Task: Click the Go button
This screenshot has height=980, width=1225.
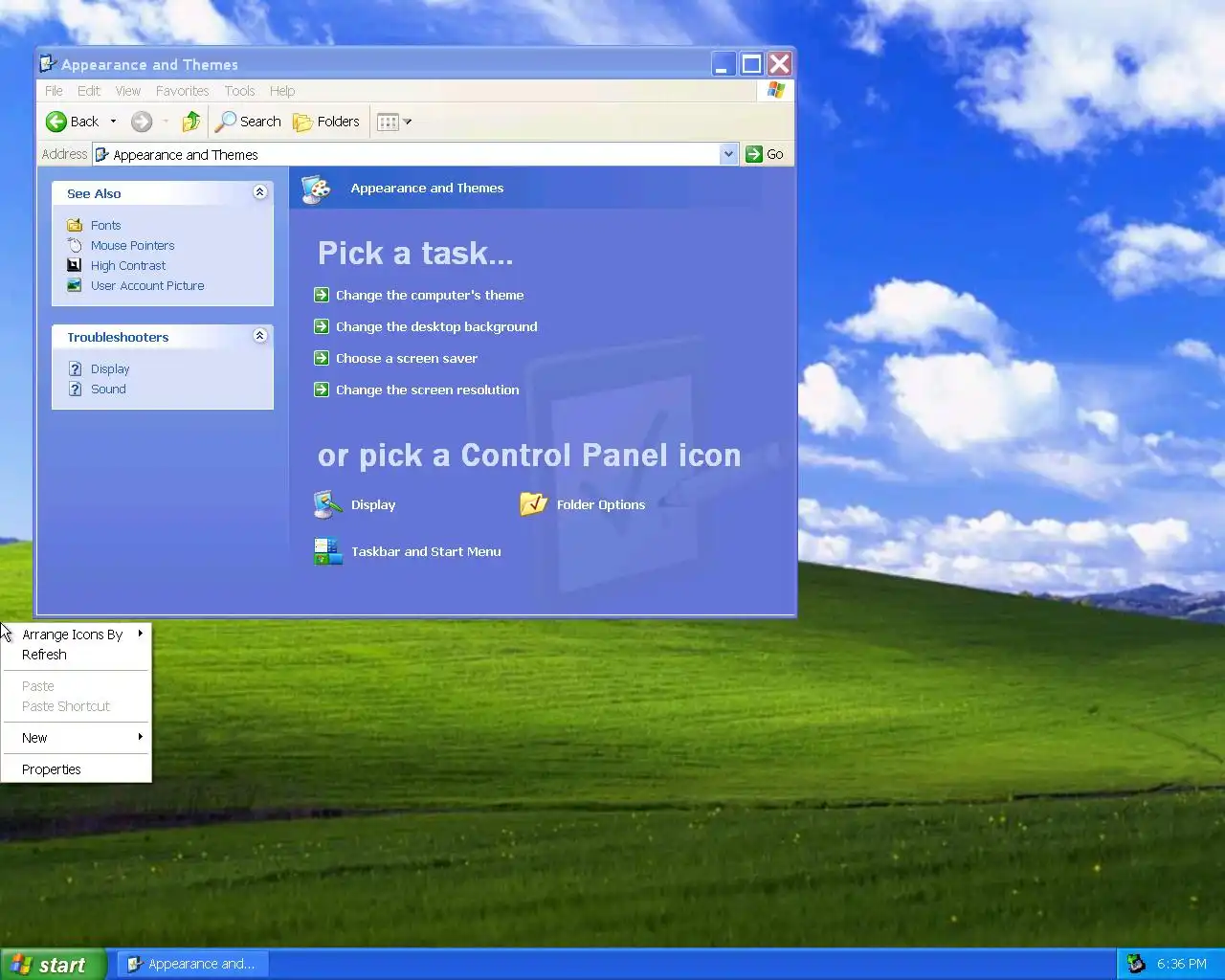Action: [765, 154]
